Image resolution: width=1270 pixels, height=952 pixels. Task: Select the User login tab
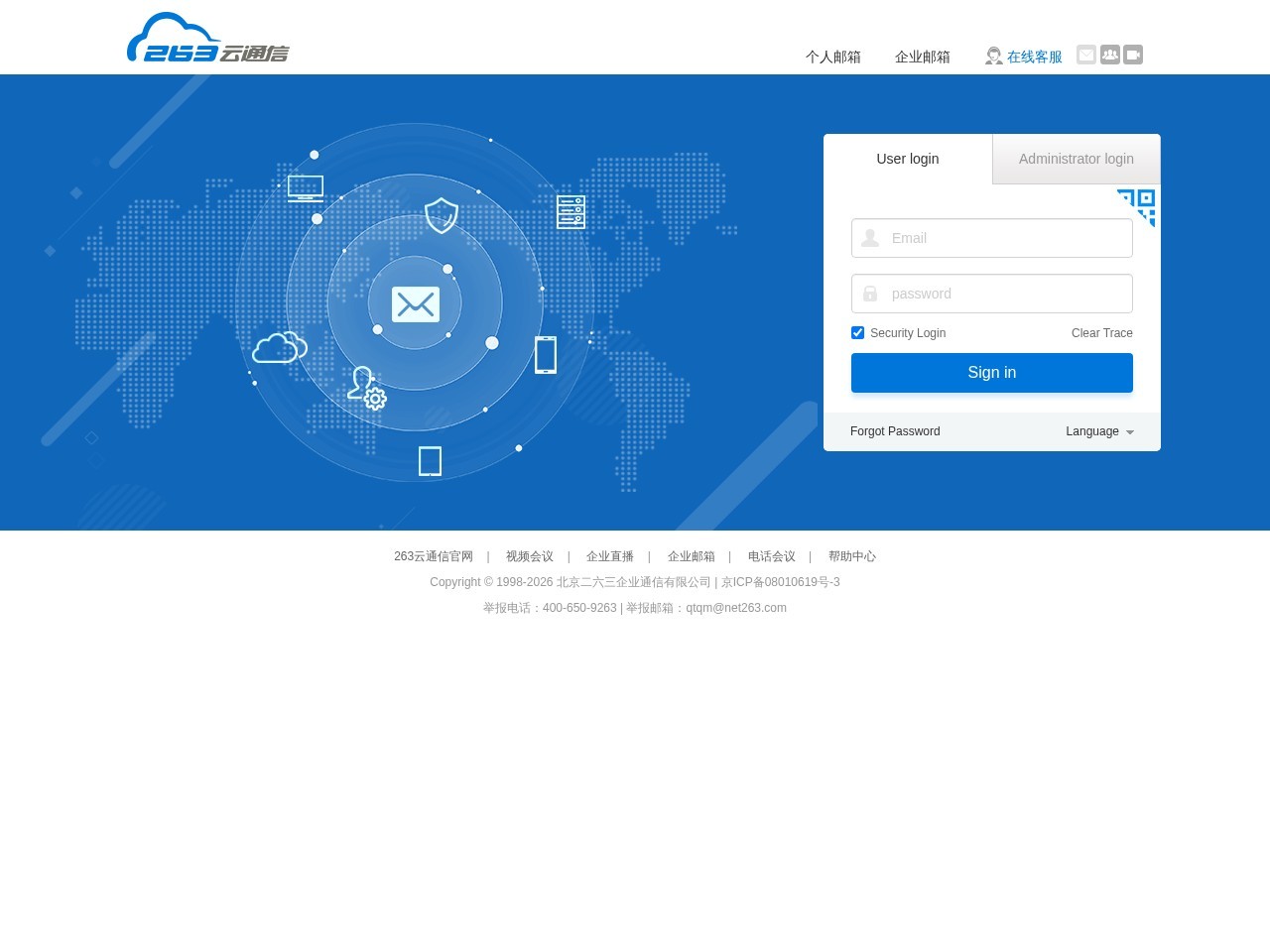[907, 159]
